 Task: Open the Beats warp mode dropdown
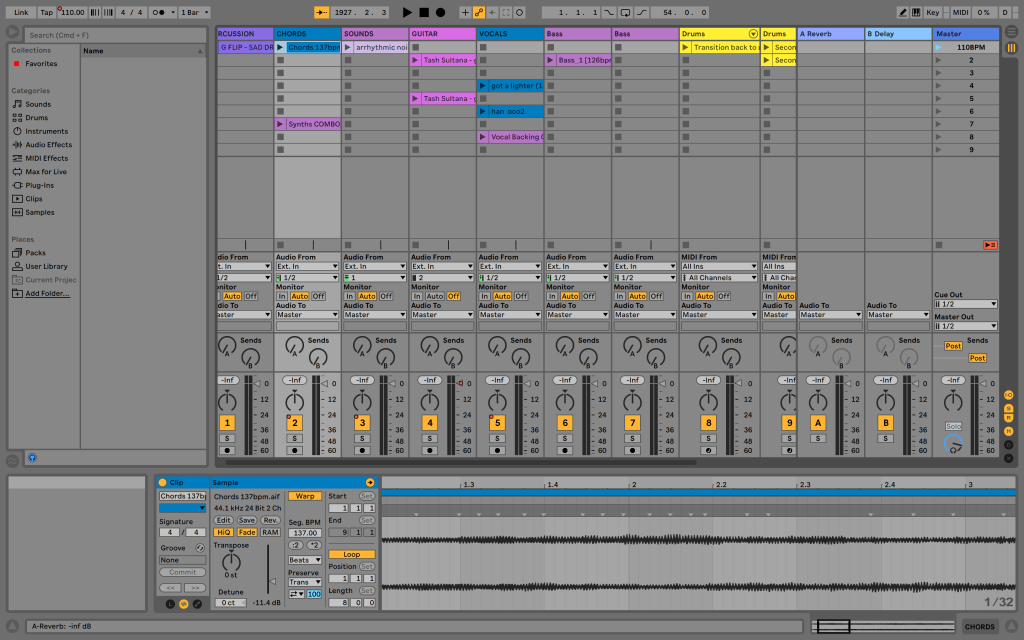pyautogui.click(x=305, y=560)
